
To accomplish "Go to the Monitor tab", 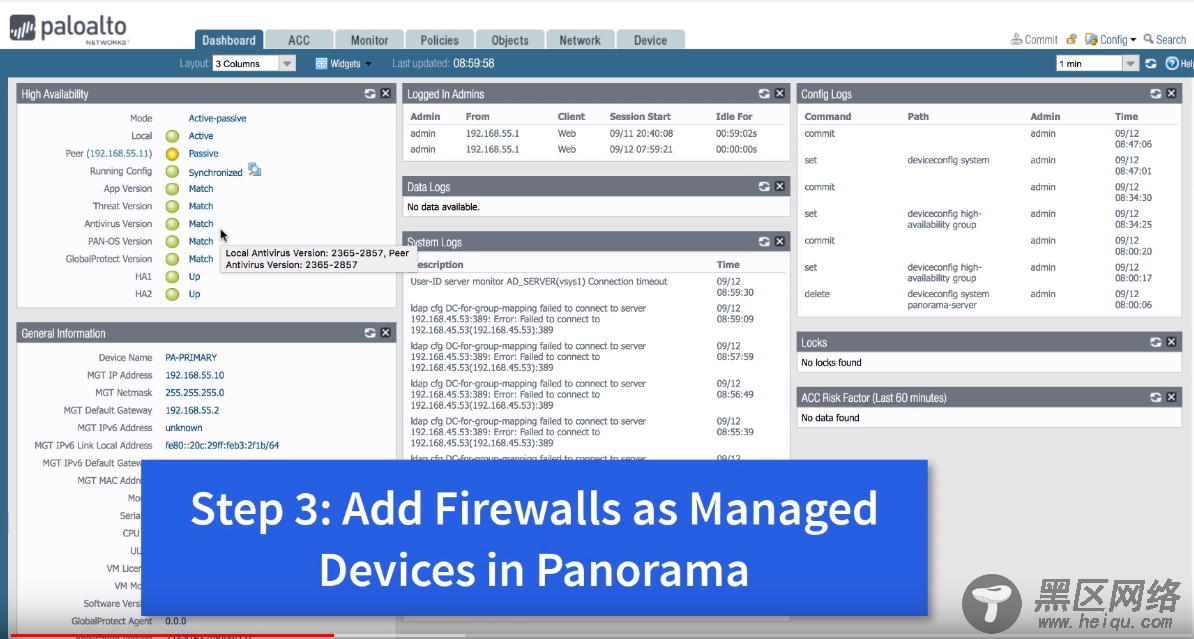I will [x=369, y=40].
